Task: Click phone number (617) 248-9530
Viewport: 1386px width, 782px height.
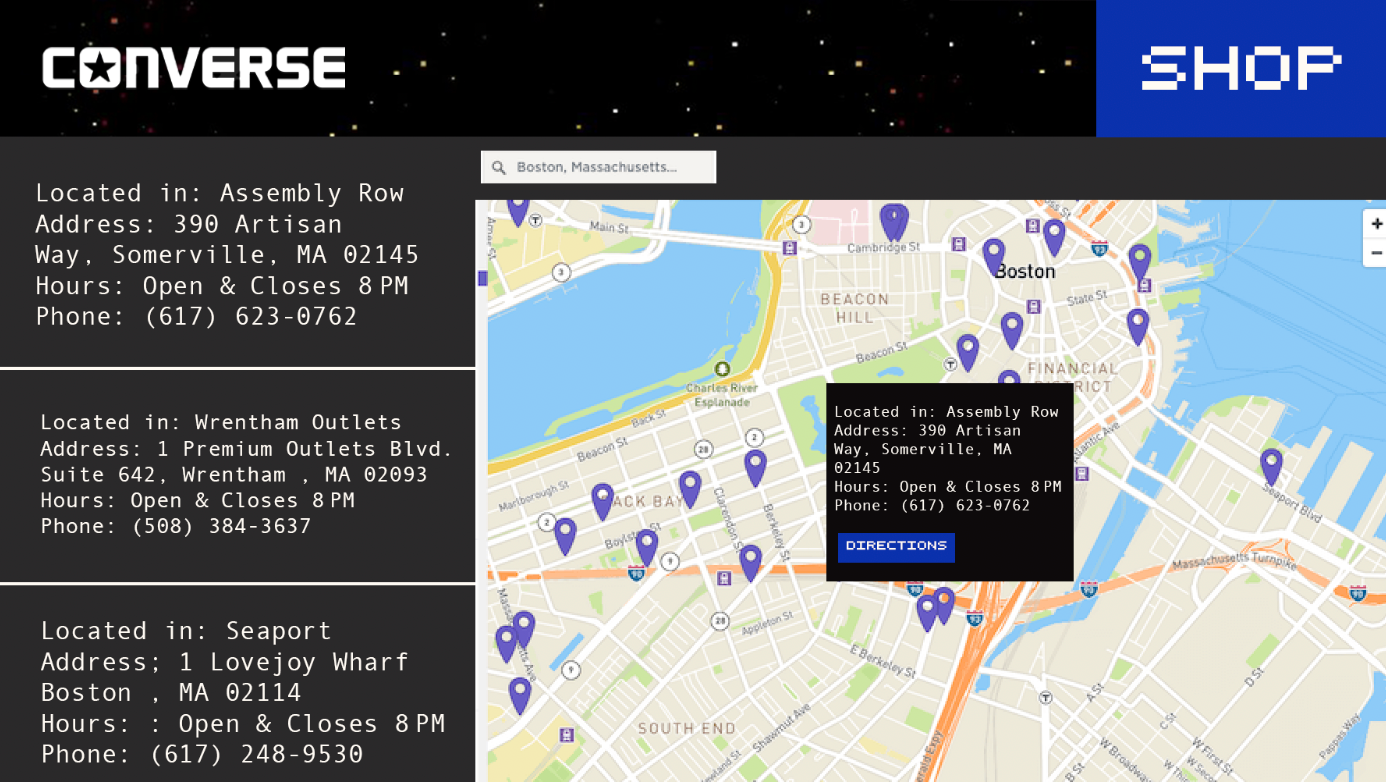Action: 257,754
